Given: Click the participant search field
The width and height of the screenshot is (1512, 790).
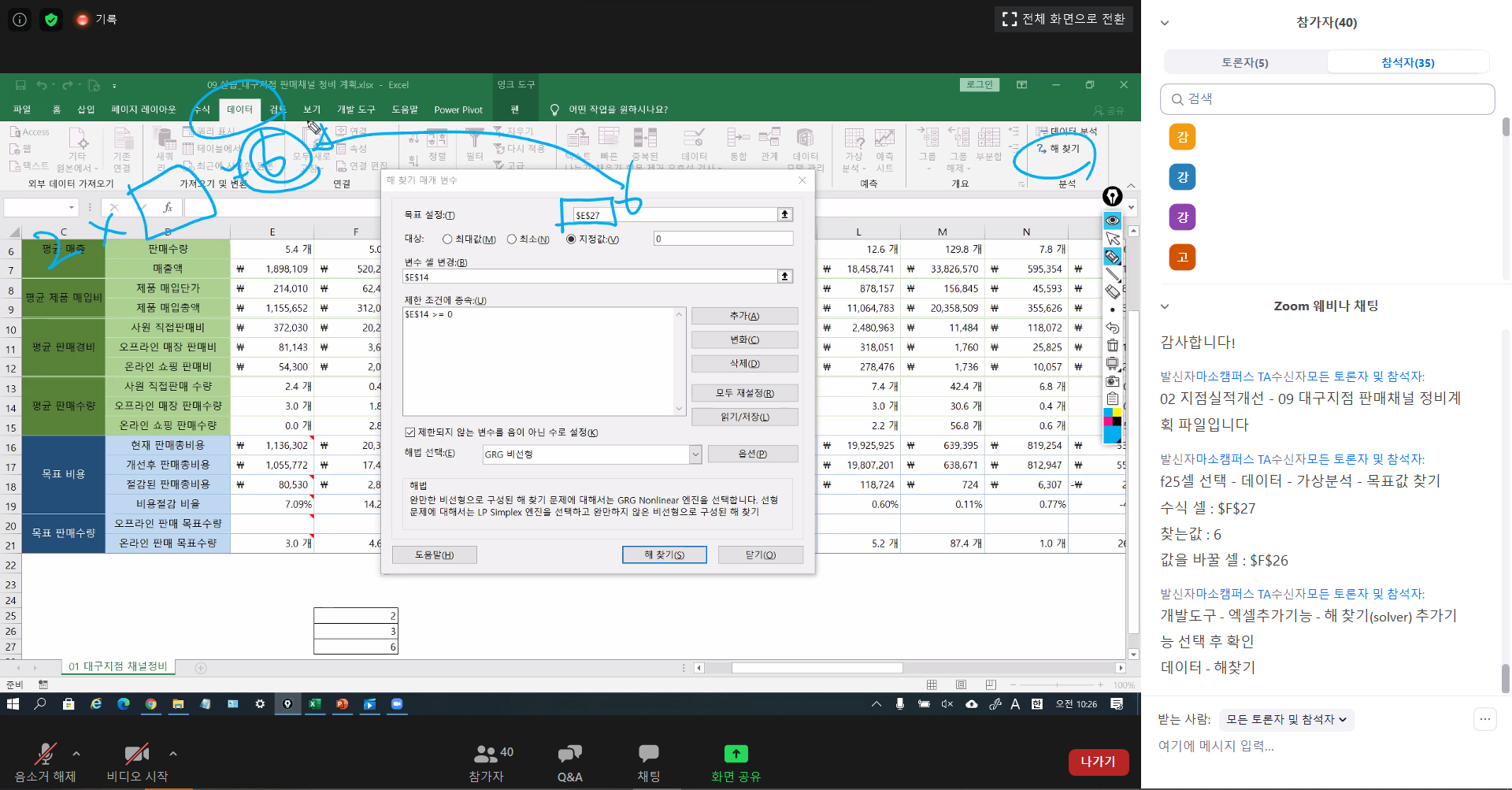Looking at the screenshot, I should pos(1328,99).
